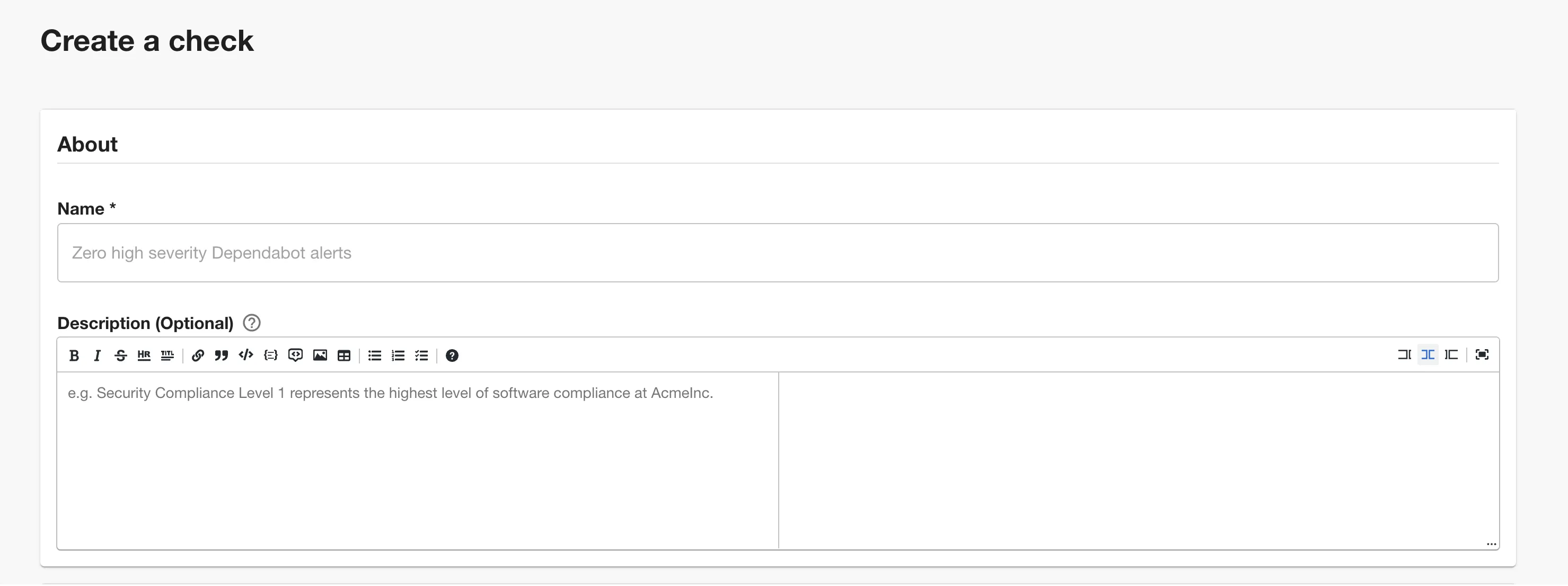The width and height of the screenshot is (1568, 586).
Task: Enter fullscreen editor mode
Action: 1482,355
